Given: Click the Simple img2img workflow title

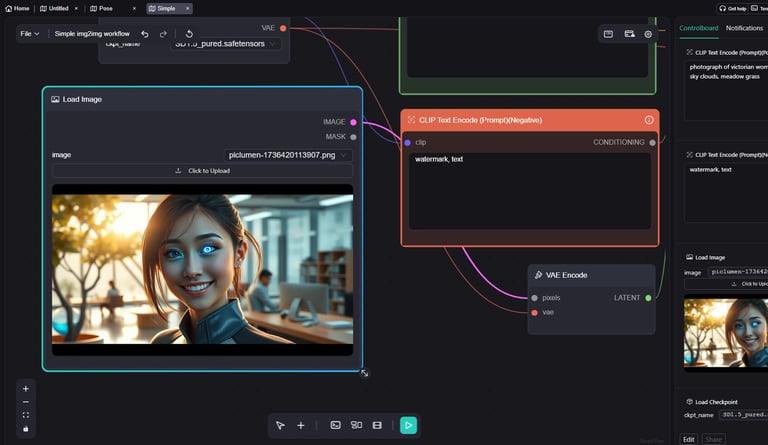Looking at the screenshot, I should (x=92, y=34).
